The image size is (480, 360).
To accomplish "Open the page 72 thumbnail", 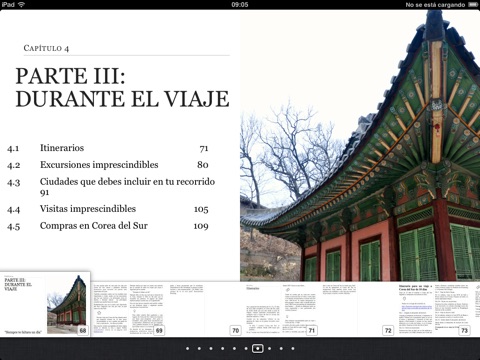I will [x=358, y=309].
